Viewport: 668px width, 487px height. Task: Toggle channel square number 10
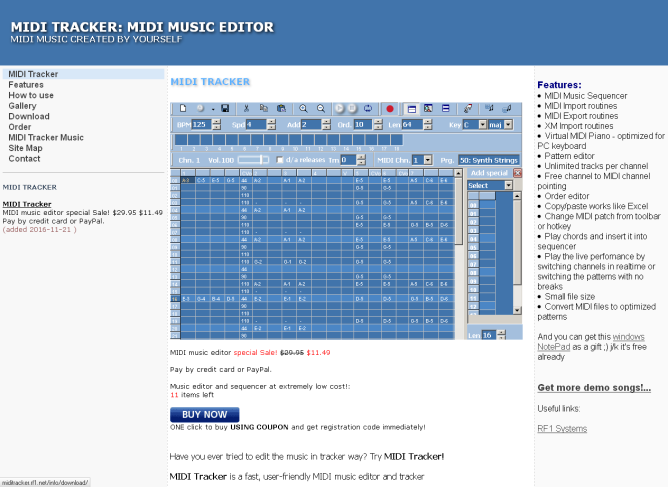(x=295, y=139)
